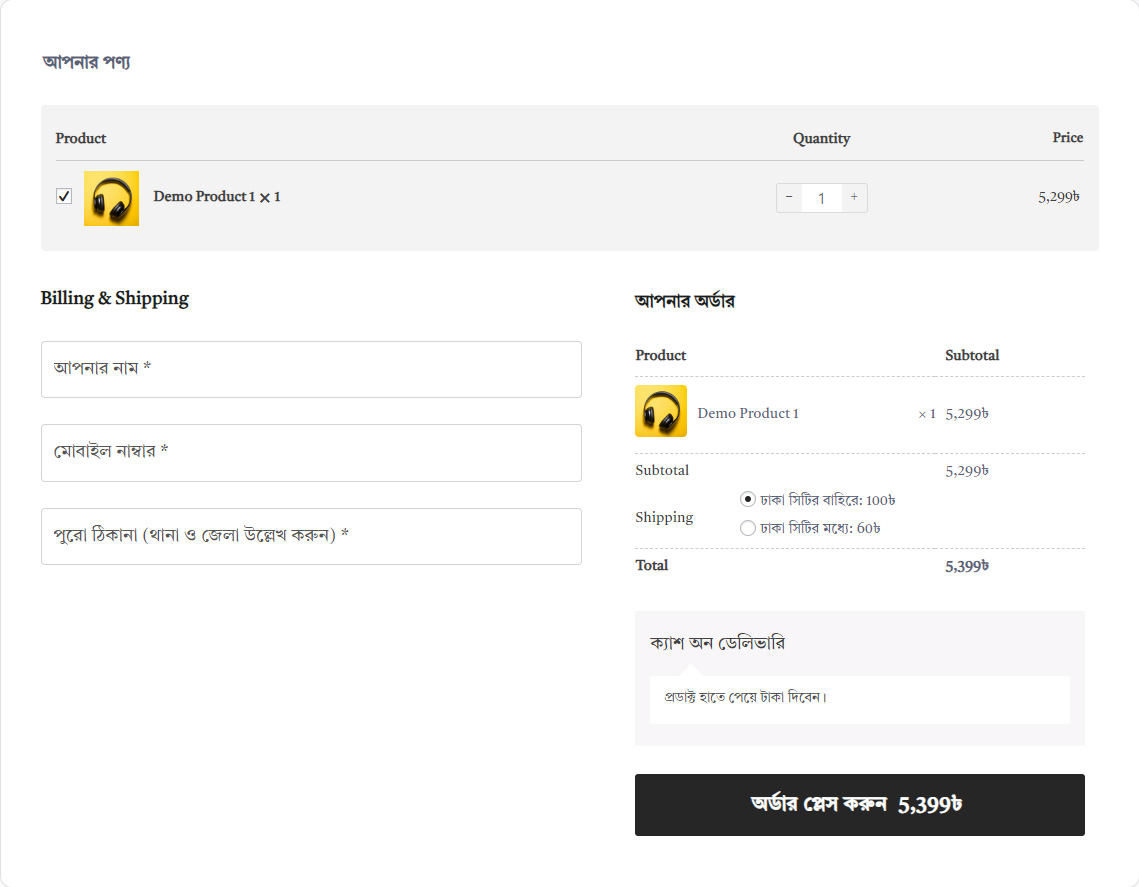Select 'ঢাকা সিটির বাহিরে: 100৳' shipping option
The image size is (1139, 887).
[748, 499]
